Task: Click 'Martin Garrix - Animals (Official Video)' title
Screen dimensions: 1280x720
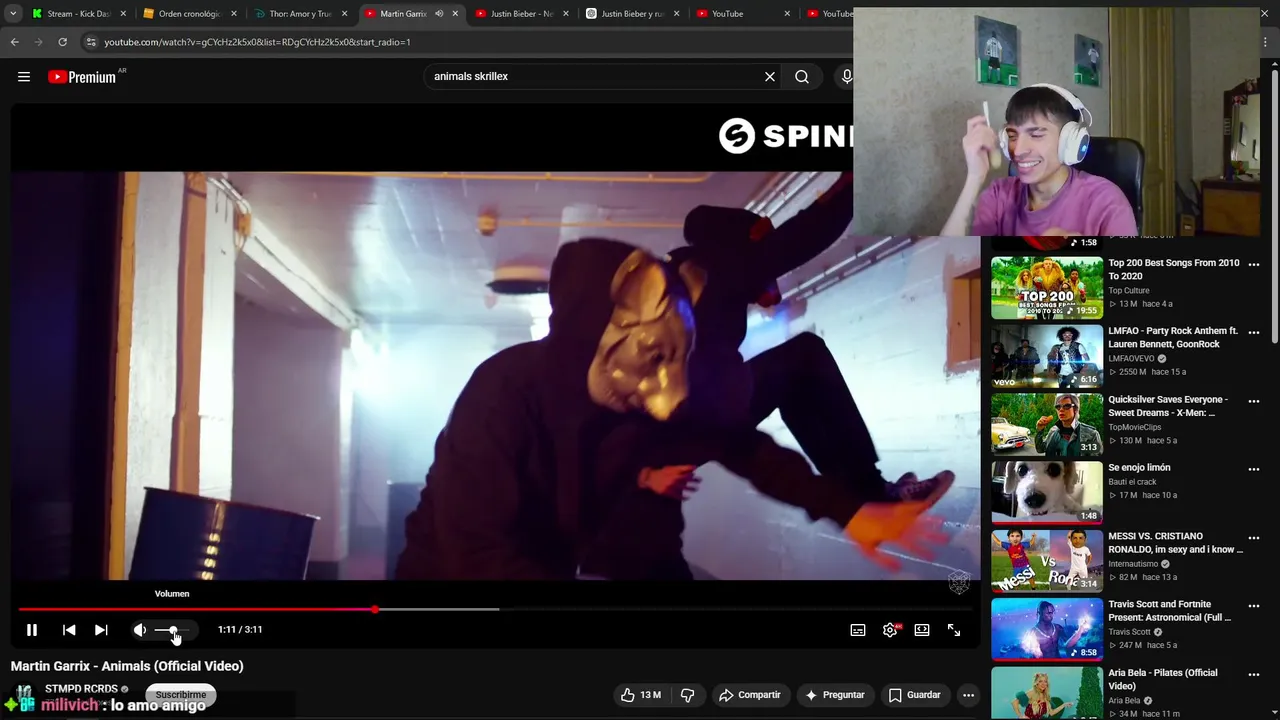Action: 127,666
